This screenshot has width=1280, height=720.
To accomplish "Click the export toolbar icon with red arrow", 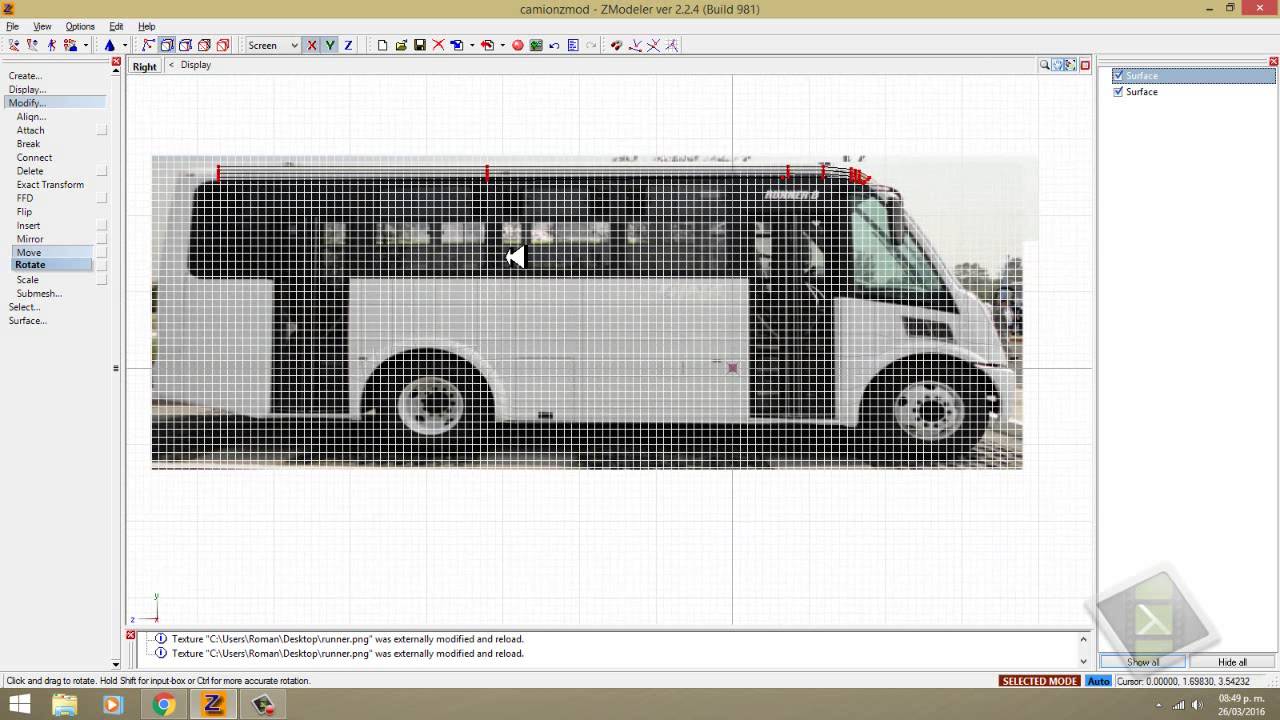I will pyautogui.click(x=488, y=45).
